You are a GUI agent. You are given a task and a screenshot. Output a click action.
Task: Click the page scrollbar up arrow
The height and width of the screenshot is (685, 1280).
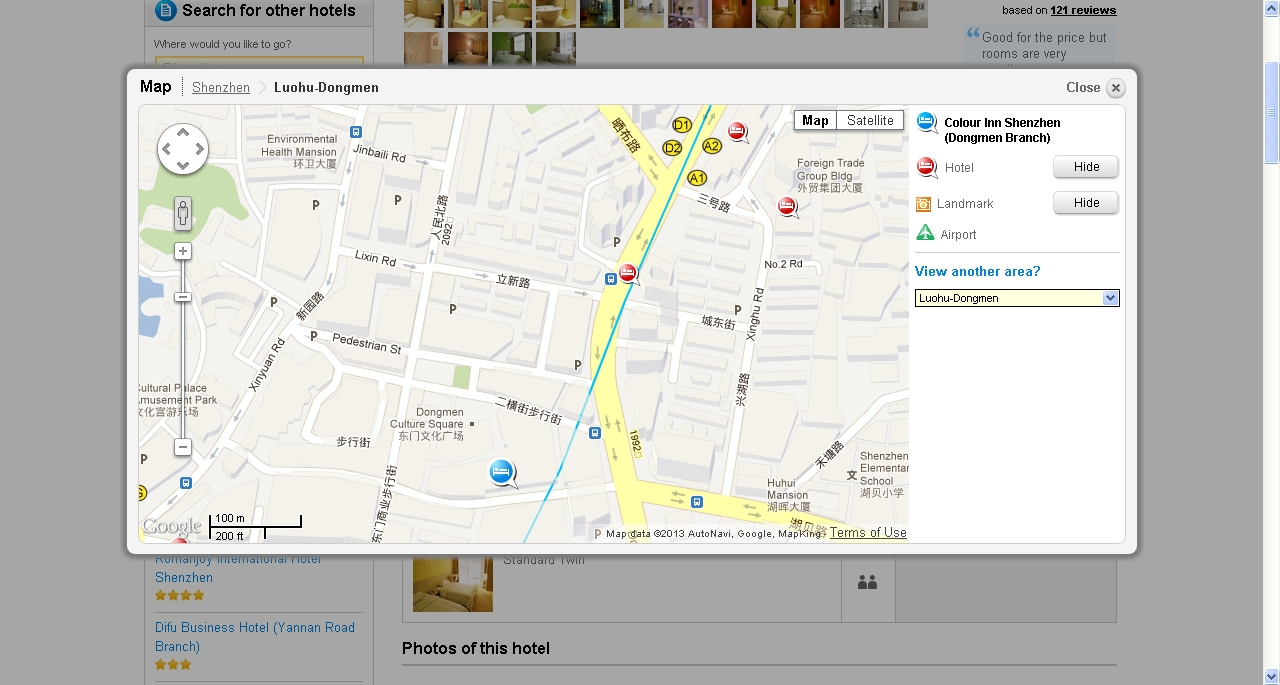(x=1272, y=8)
